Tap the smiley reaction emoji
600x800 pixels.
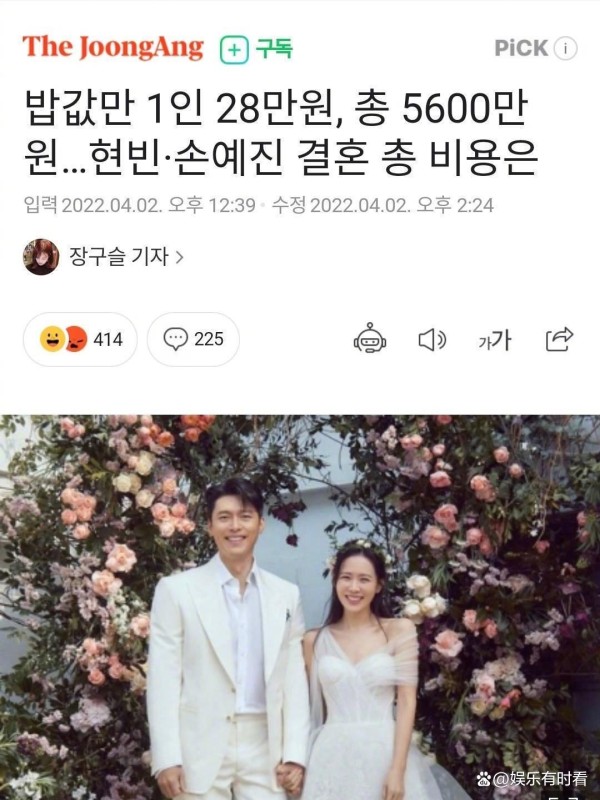[53, 339]
